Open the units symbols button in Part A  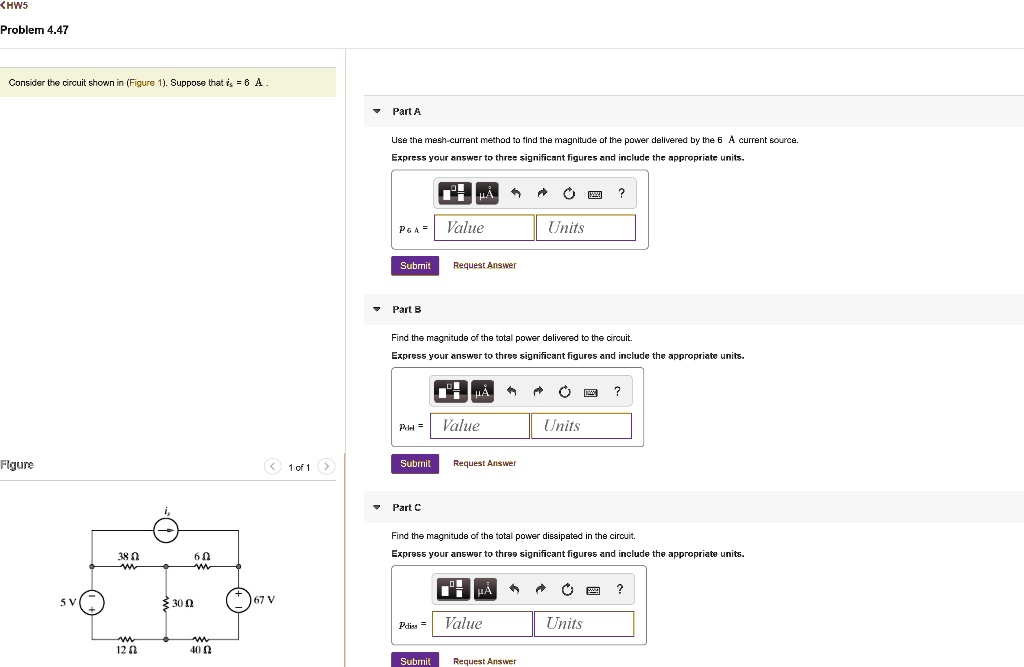(487, 193)
